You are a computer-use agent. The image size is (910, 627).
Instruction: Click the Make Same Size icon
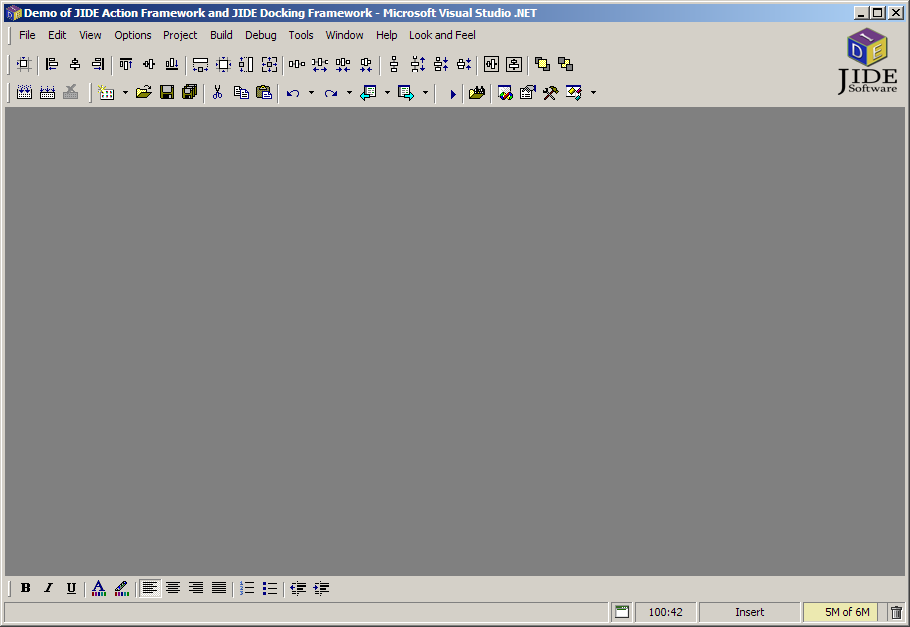269,64
